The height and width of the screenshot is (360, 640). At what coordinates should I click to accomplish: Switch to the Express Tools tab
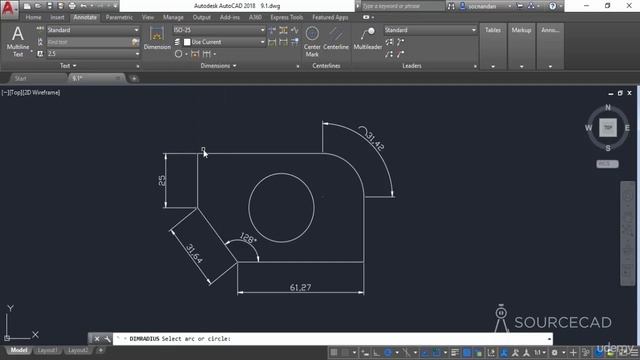click(x=287, y=17)
